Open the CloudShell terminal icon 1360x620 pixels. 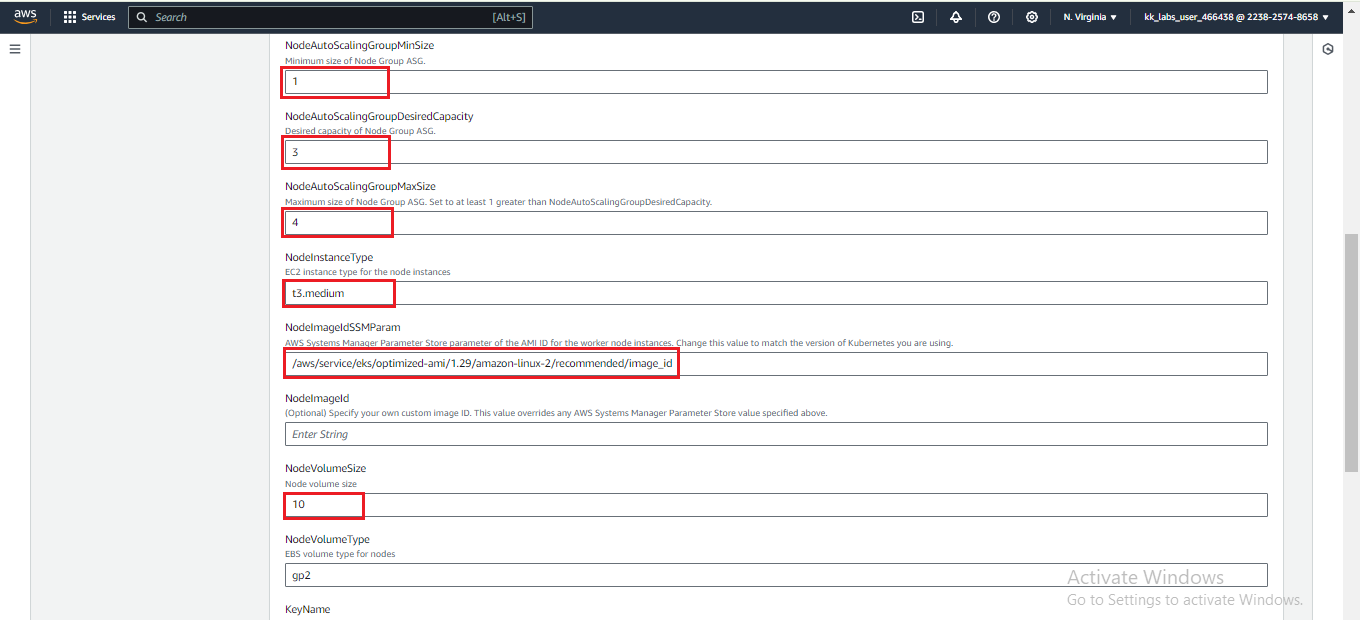(x=917, y=17)
